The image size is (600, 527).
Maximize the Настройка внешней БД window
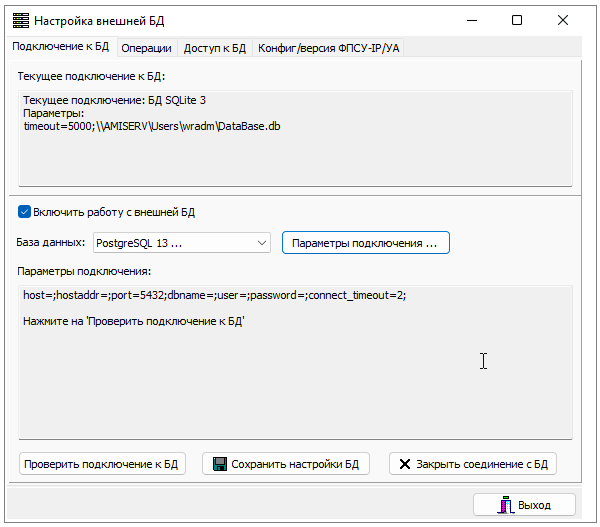click(x=517, y=20)
